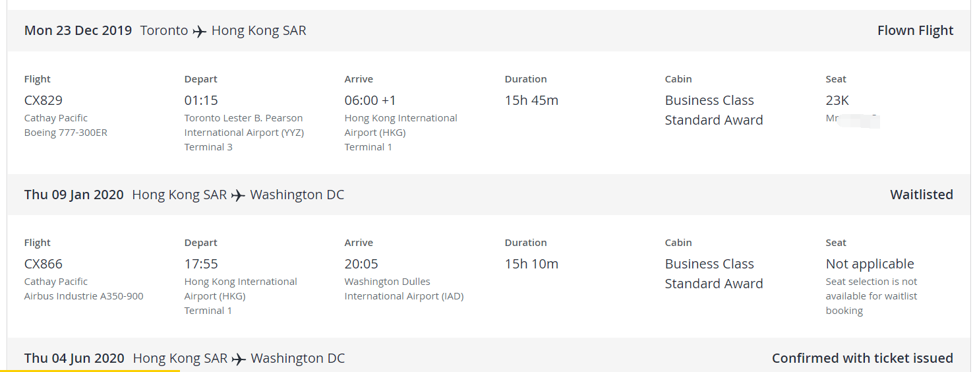Select flight number CX866

click(44, 264)
